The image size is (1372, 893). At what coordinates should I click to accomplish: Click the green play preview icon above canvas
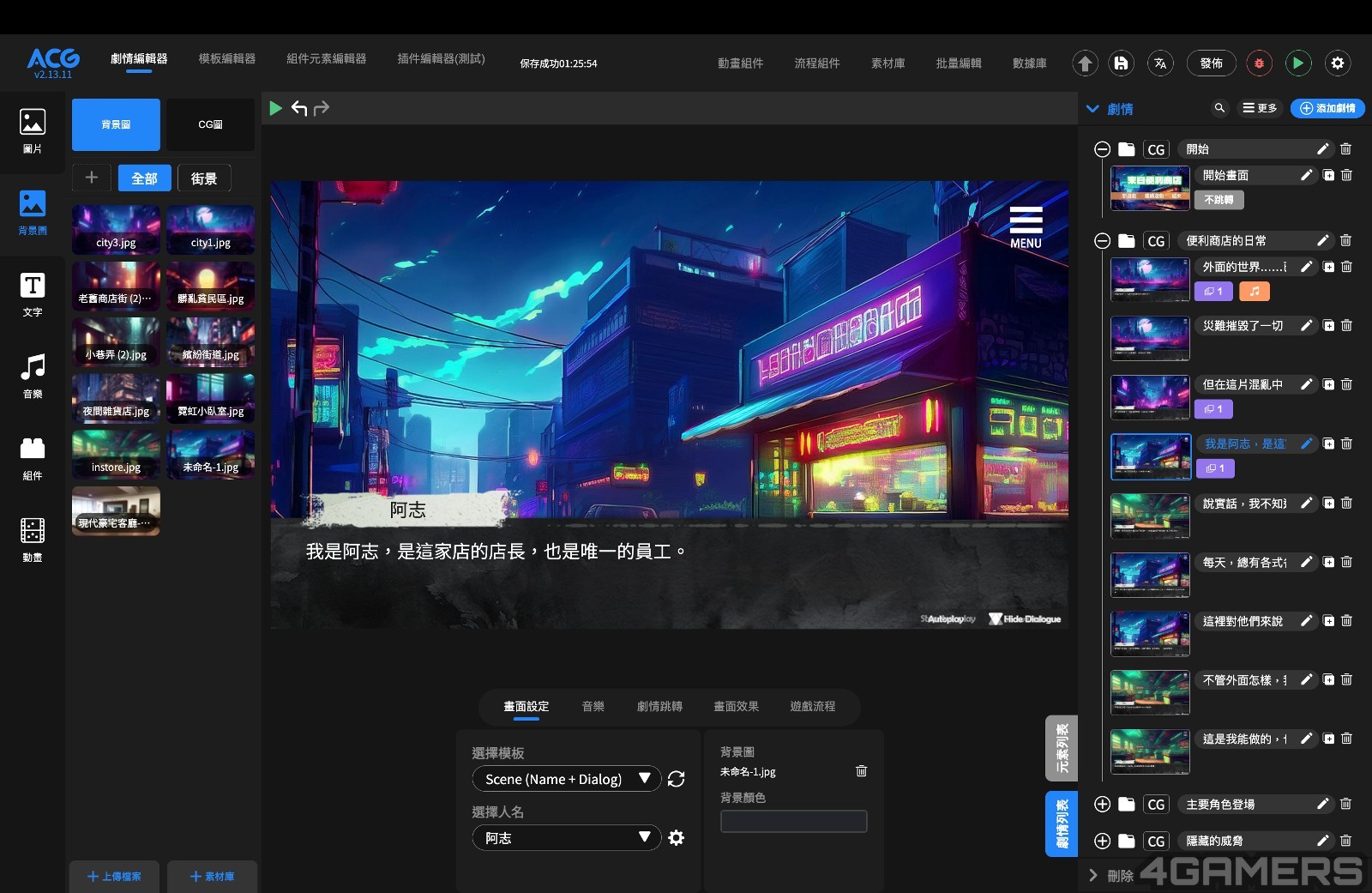click(x=275, y=108)
